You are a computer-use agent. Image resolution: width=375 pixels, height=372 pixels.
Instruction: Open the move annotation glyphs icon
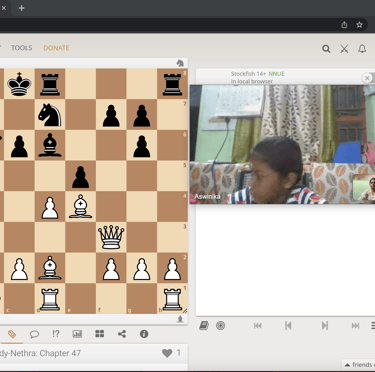(56, 334)
